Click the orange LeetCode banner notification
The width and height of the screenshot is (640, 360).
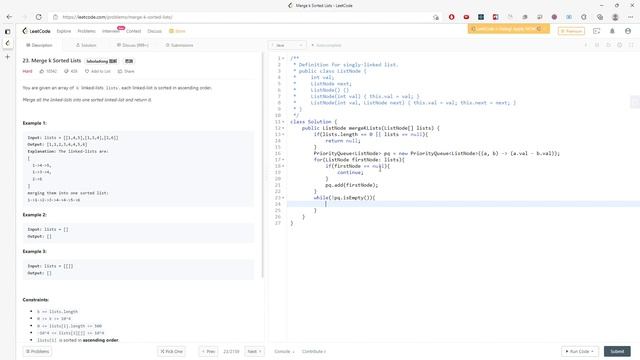point(509,29)
